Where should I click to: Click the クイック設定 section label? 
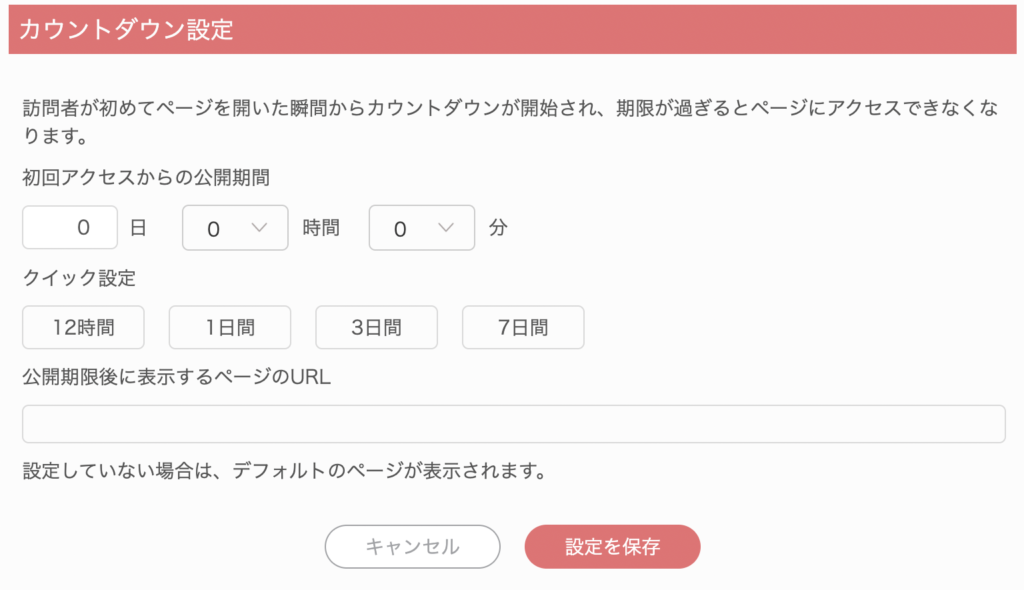point(78,278)
